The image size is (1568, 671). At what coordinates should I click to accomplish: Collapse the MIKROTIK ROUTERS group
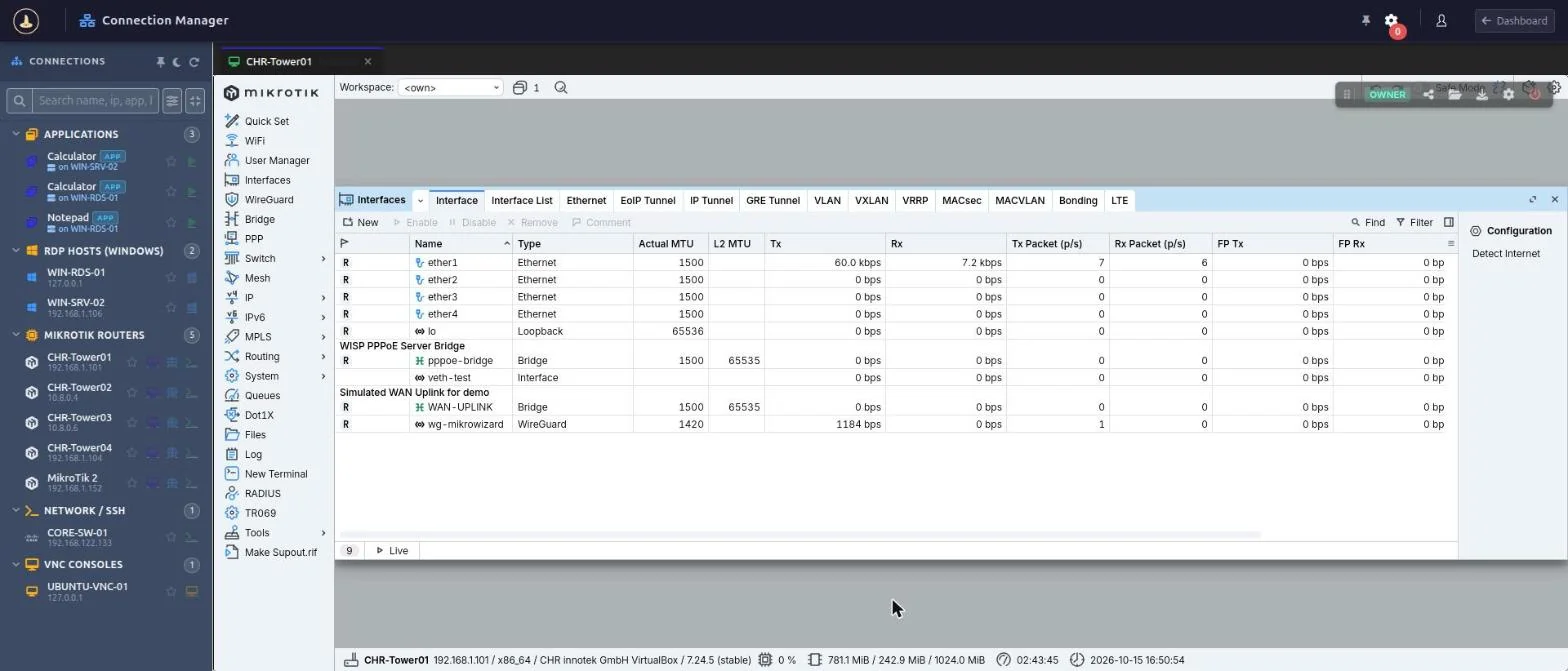coord(16,335)
